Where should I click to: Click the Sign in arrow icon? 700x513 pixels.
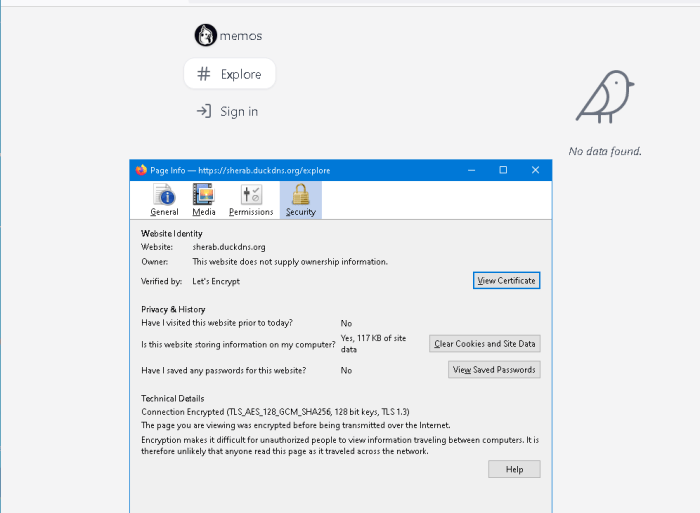(204, 111)
